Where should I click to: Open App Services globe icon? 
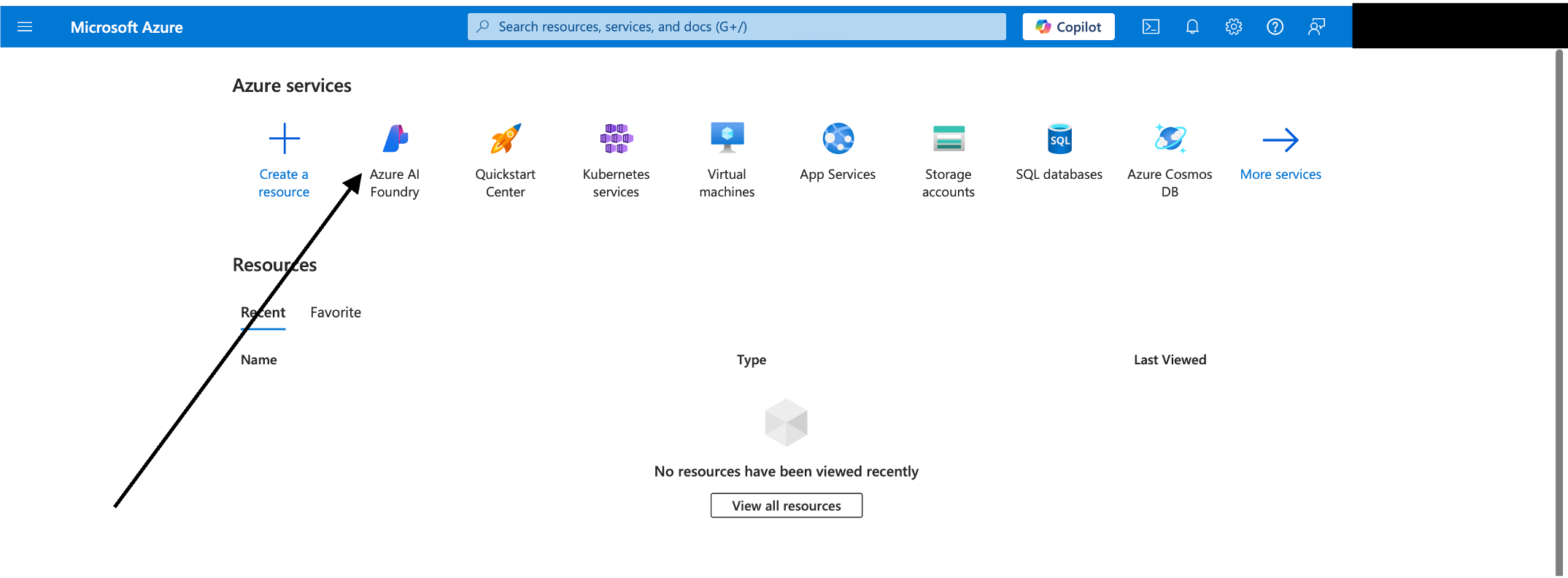838,139
